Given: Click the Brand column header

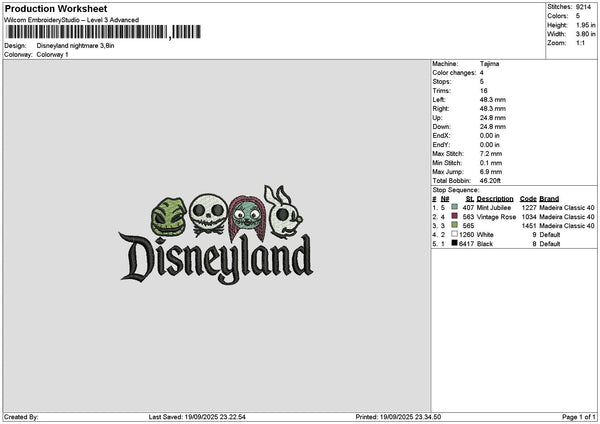Looking at the screenshot, I should (x=549, y=199).
